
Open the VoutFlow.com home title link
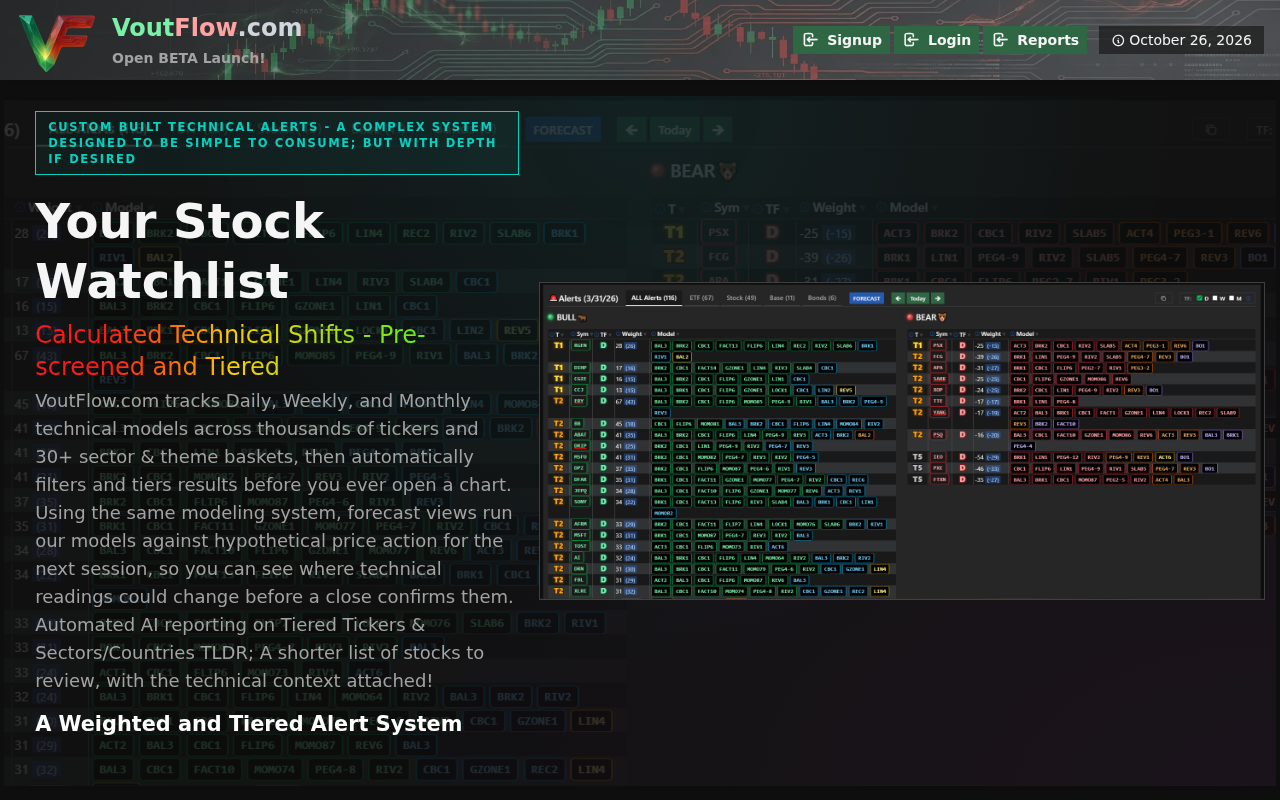click(207, 27)
